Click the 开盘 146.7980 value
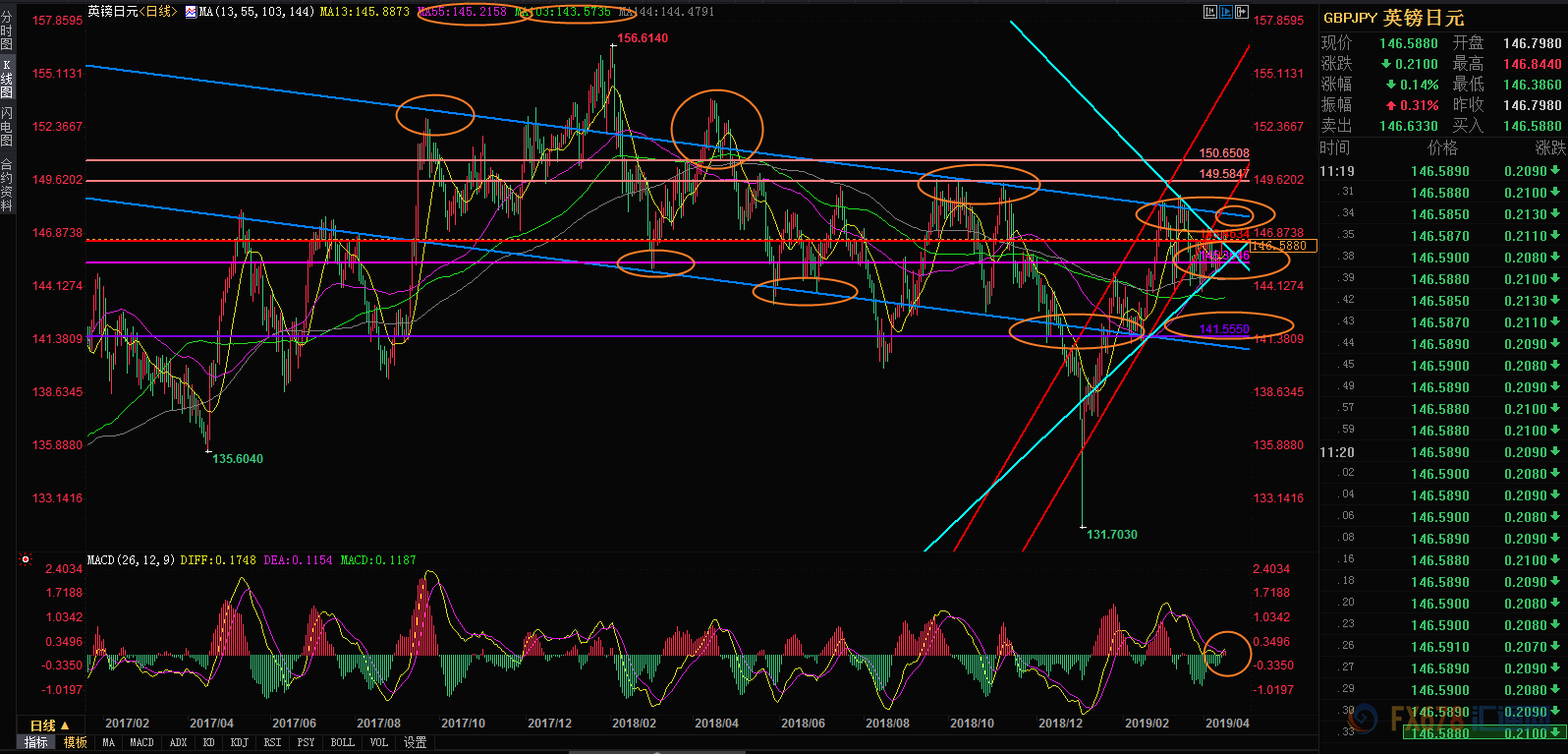1568x754 pixels. pos(1533,43)
